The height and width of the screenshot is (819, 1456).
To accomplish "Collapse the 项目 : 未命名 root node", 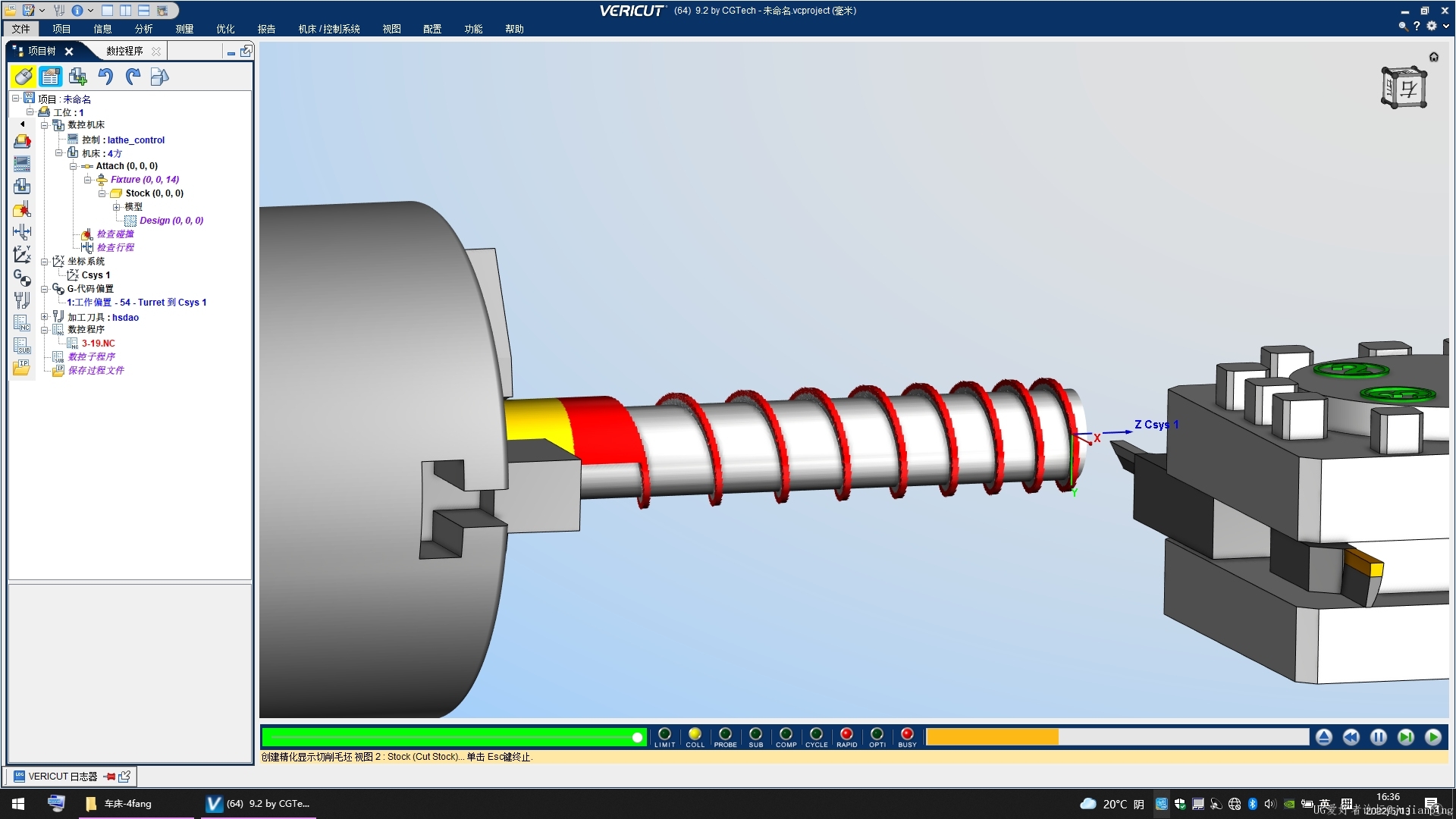I will (x=15, y=99).
